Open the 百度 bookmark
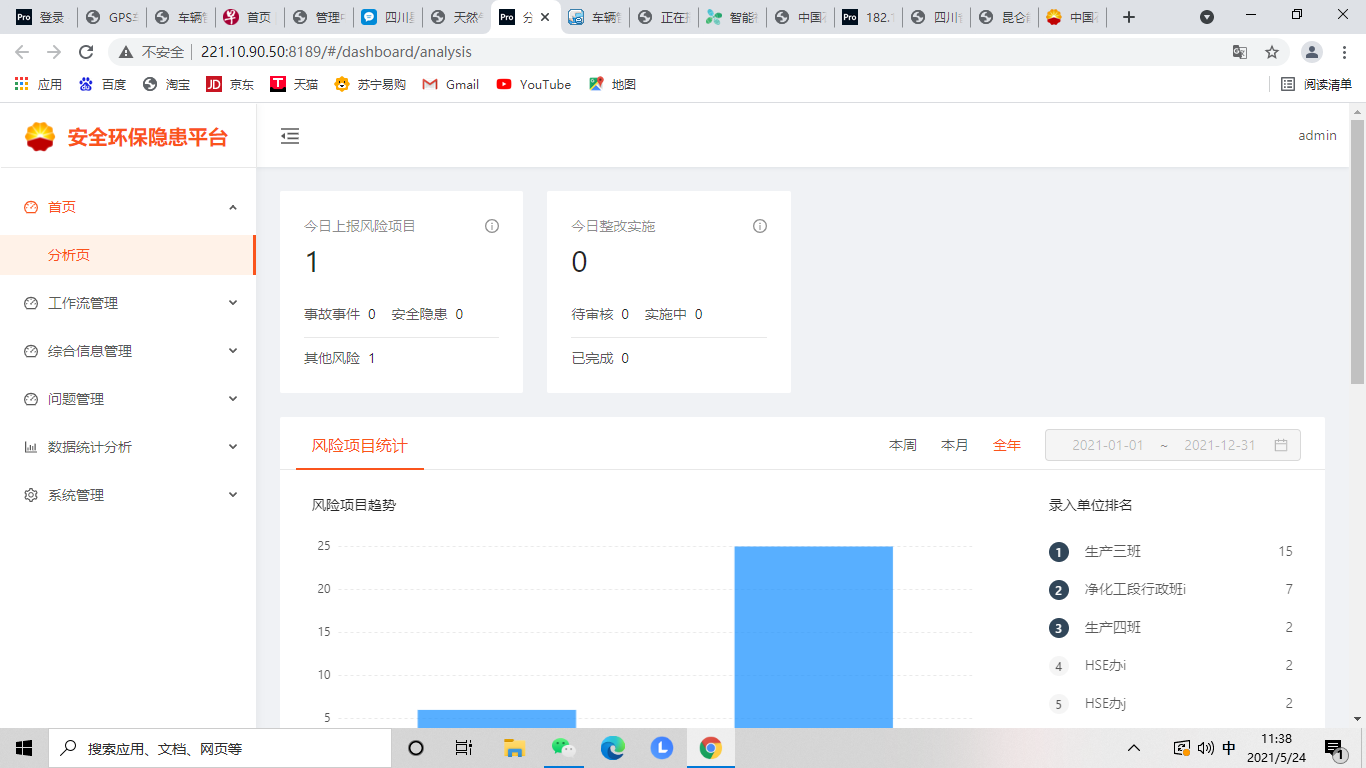This screenshot has height=768, width=1366. click(x=103, y=84)
